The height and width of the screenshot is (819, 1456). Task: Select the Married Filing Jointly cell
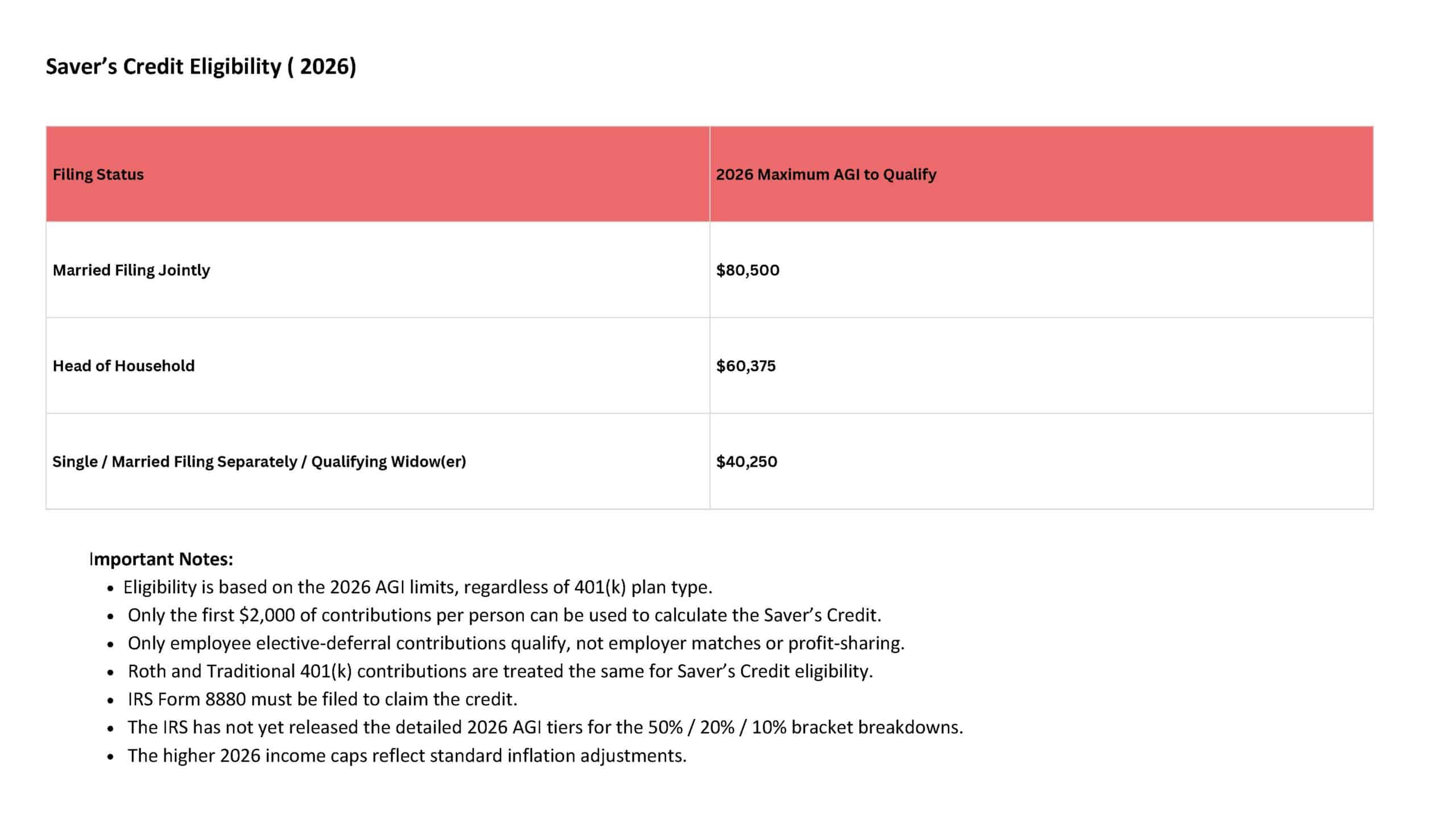point(131,270)
